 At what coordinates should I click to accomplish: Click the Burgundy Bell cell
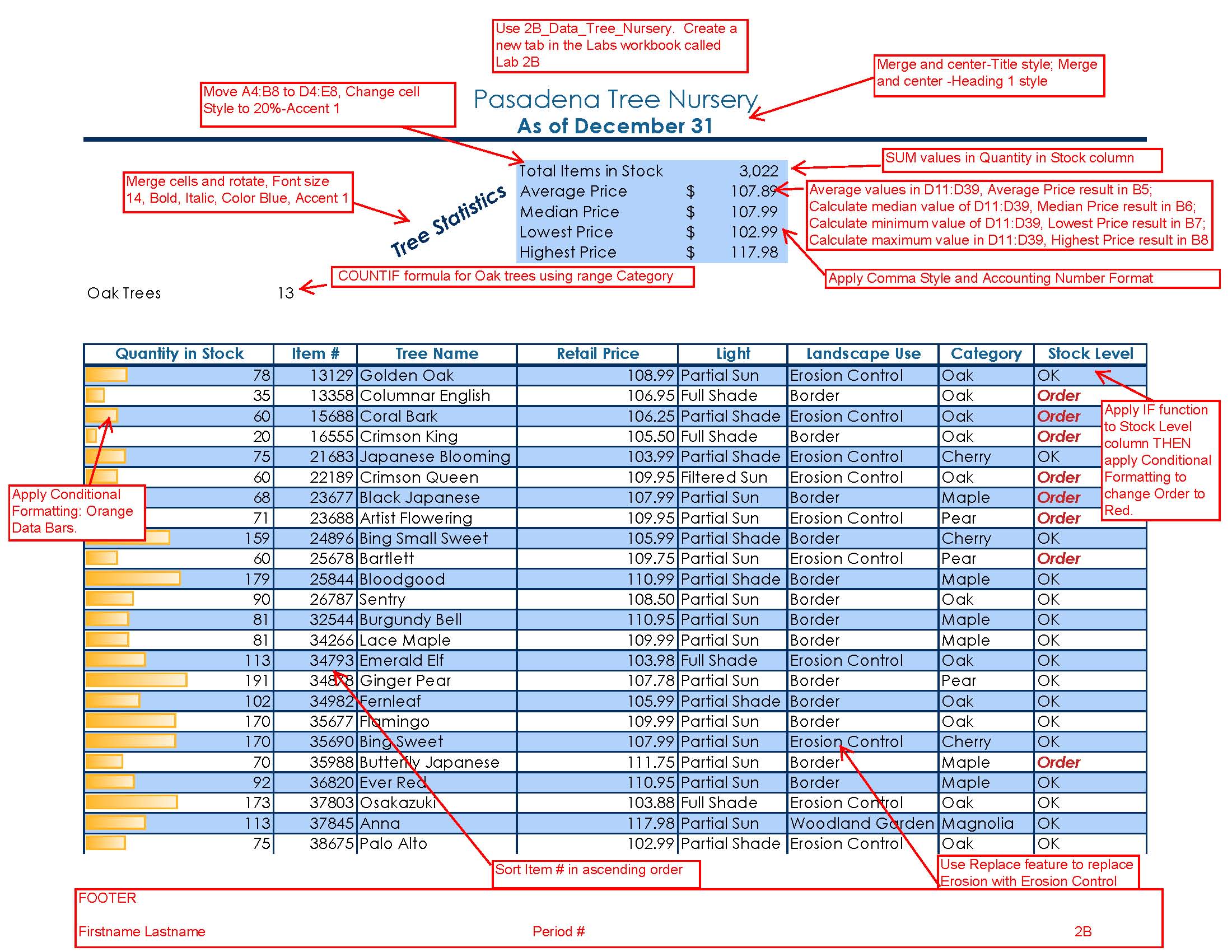(437, 620)
